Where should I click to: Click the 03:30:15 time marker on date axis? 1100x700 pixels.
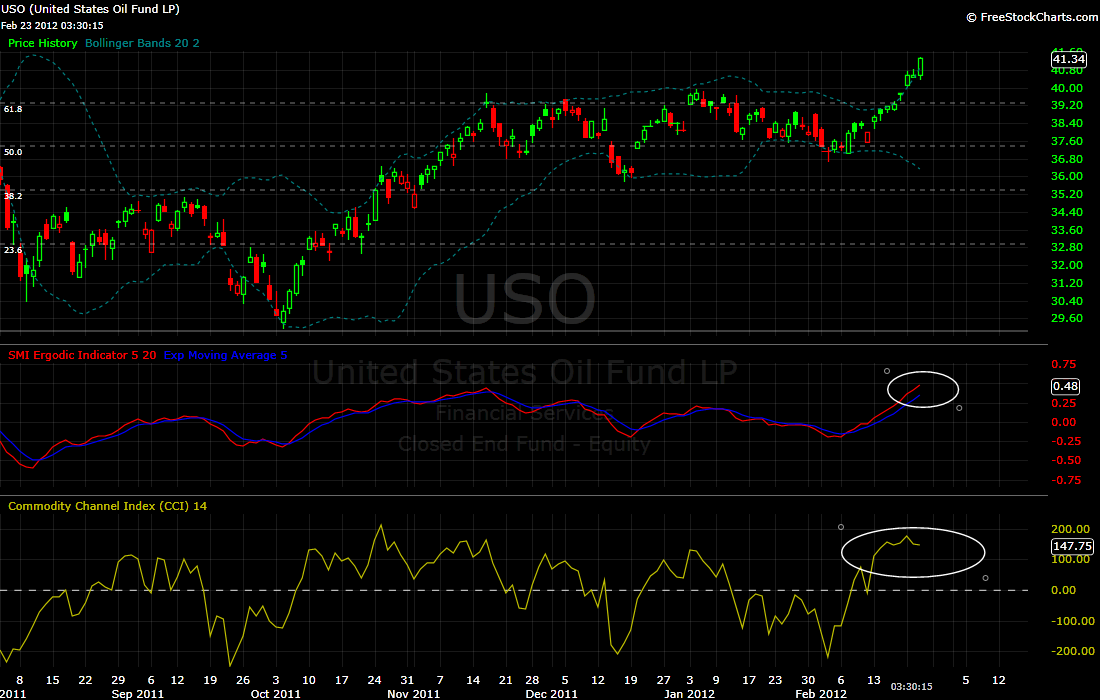911,687
